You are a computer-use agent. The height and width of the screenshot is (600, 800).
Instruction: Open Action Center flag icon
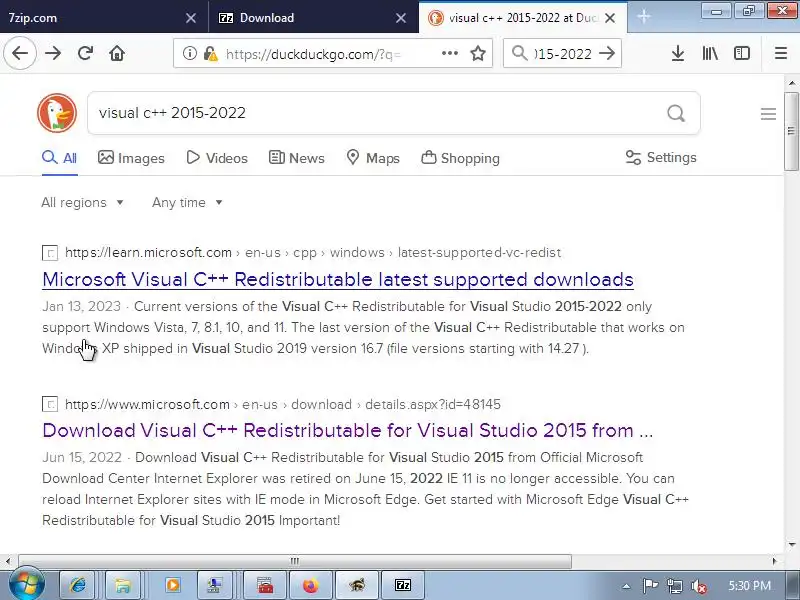coord(650,586)
